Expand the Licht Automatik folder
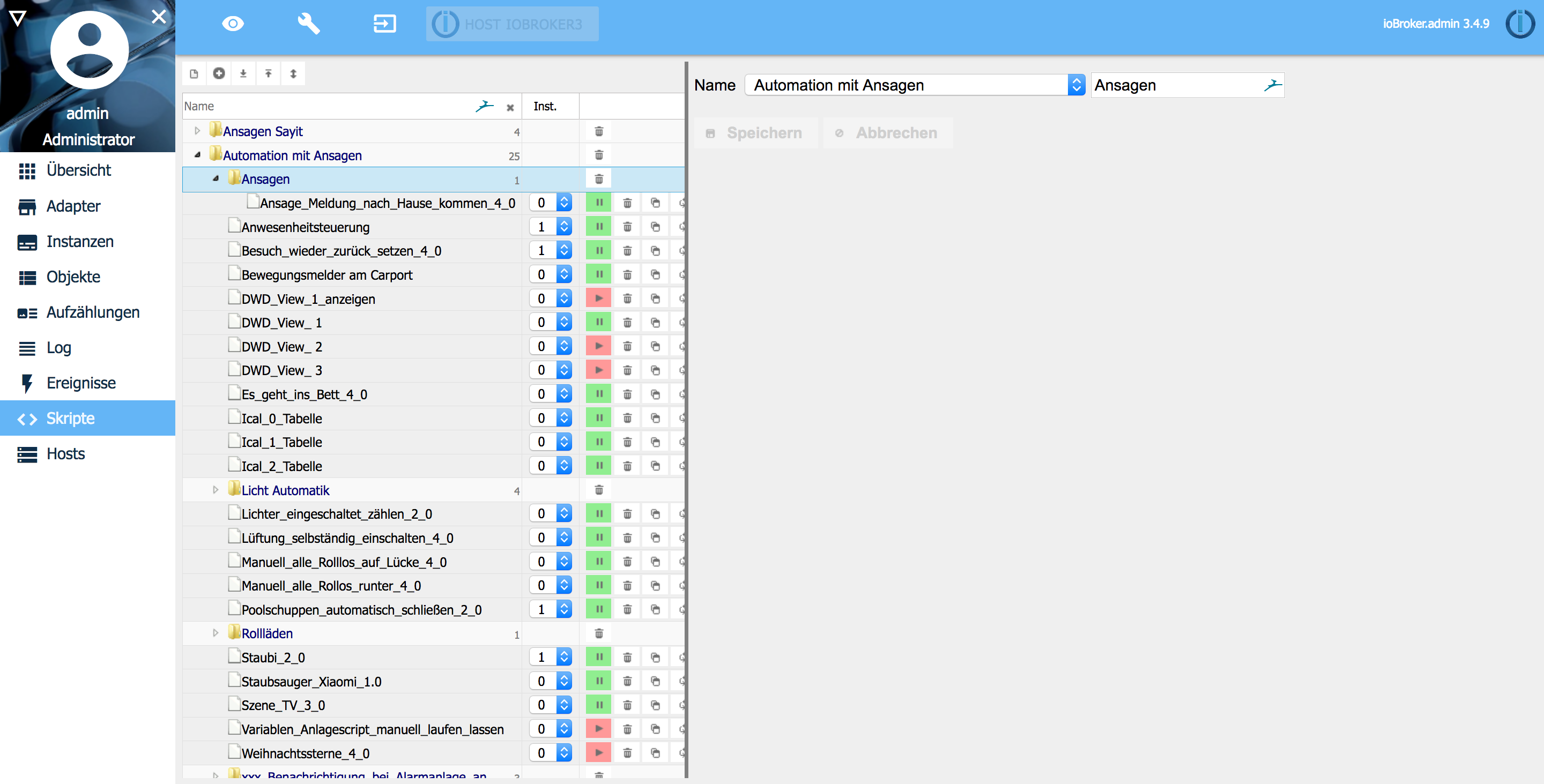This screenshot has height=784, width=1544. point(214,490)
